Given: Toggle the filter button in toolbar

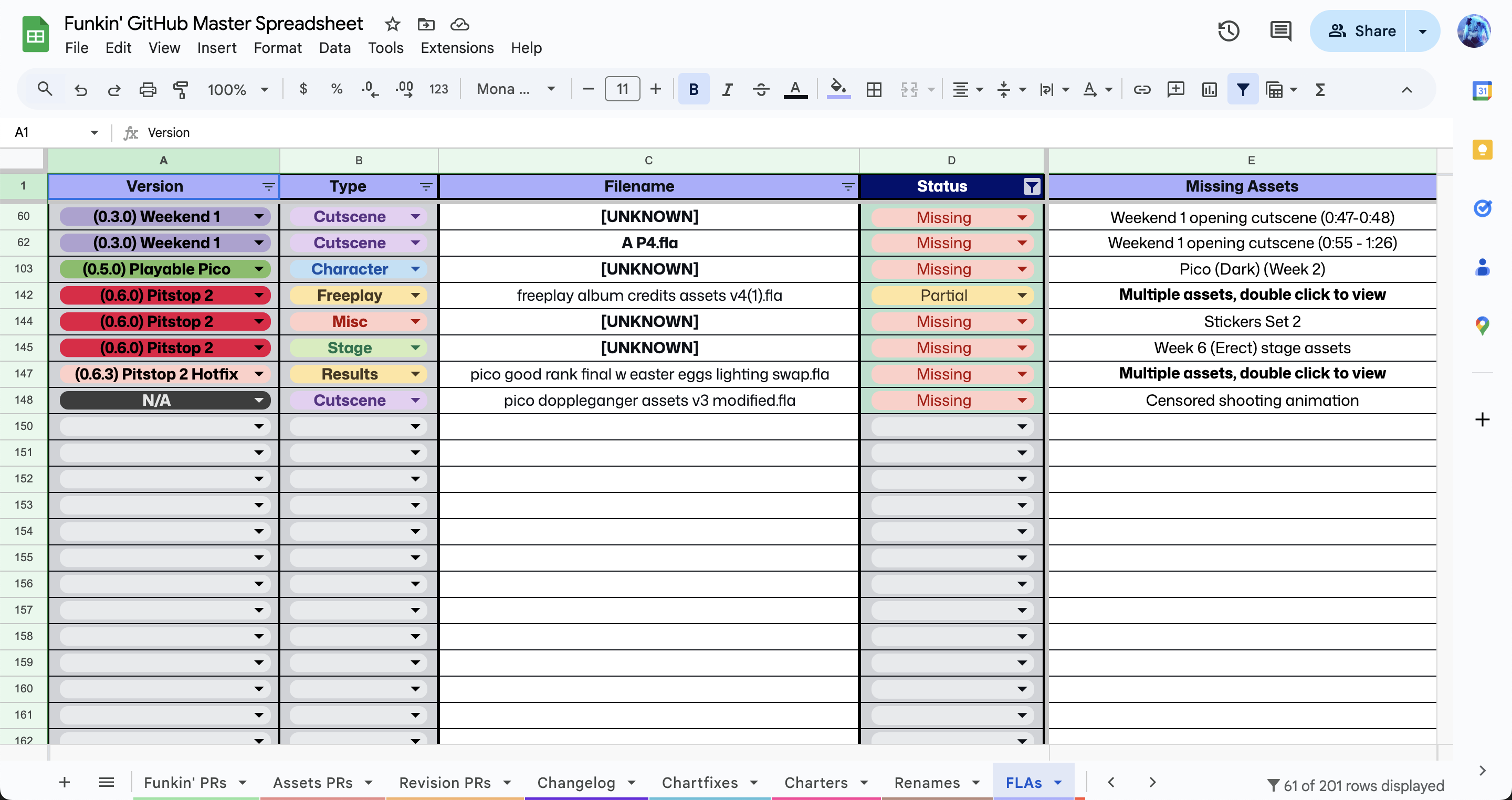Looking at the screenshot, I should 1243,89.
